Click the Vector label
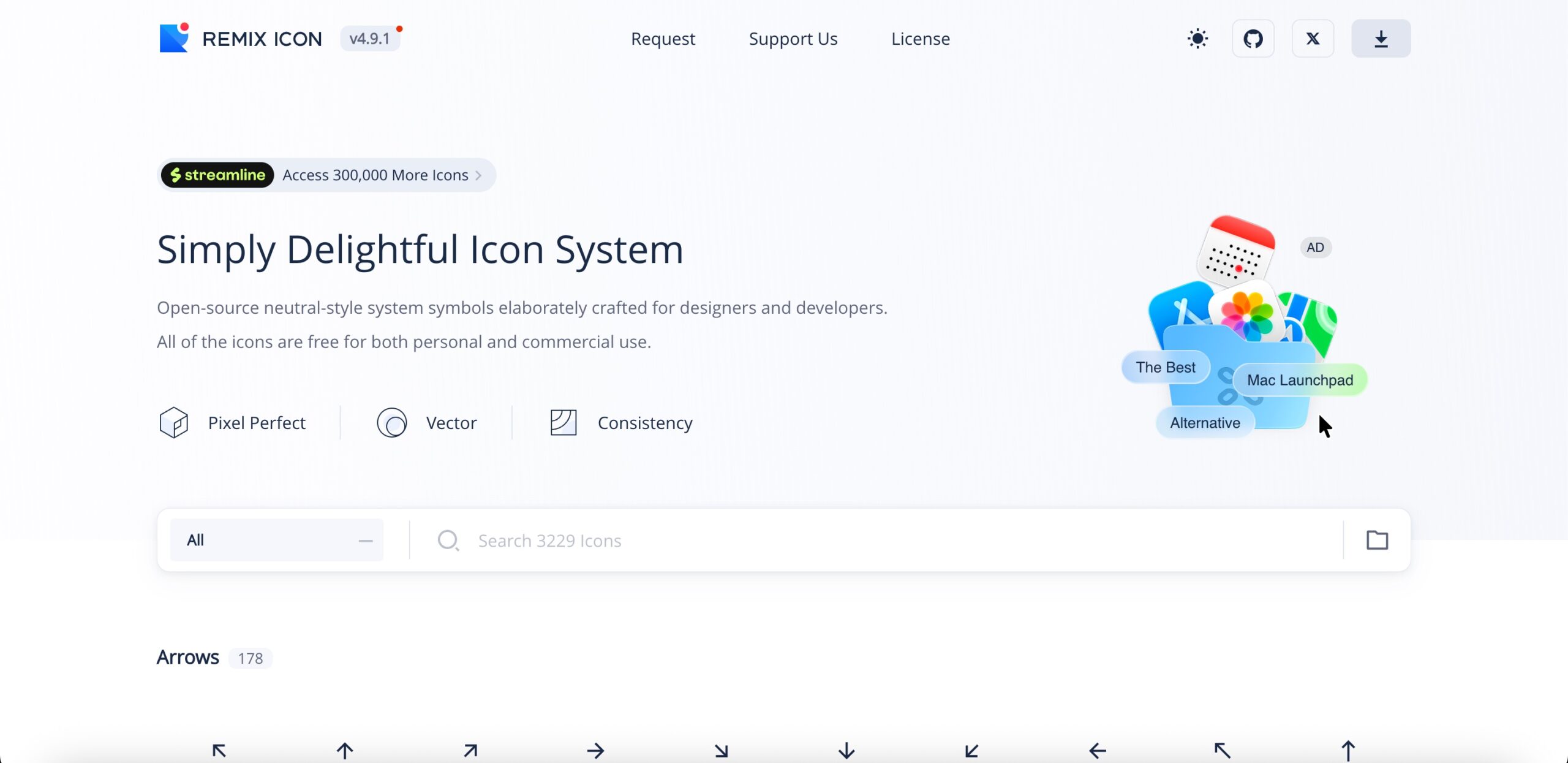Viewport: 1568px width, 763px height. tap(451, 423)
